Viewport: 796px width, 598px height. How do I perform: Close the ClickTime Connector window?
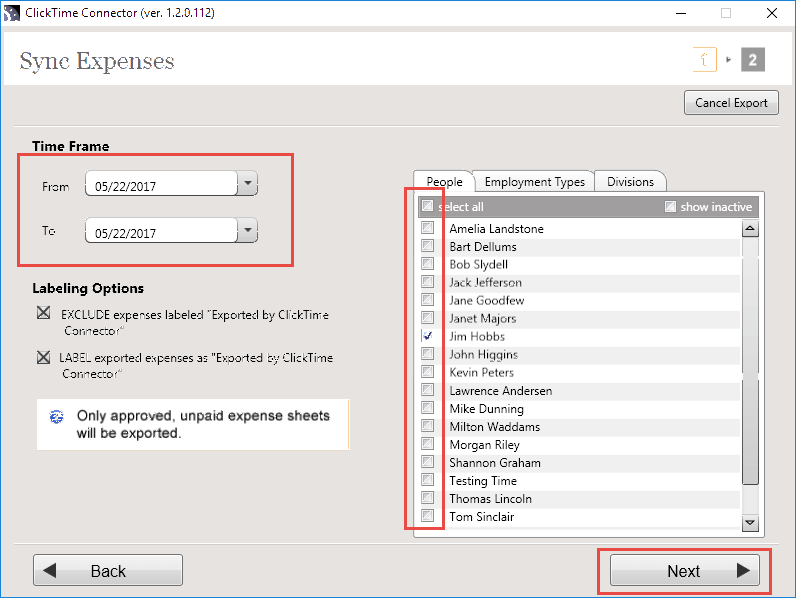pos(772,13)
